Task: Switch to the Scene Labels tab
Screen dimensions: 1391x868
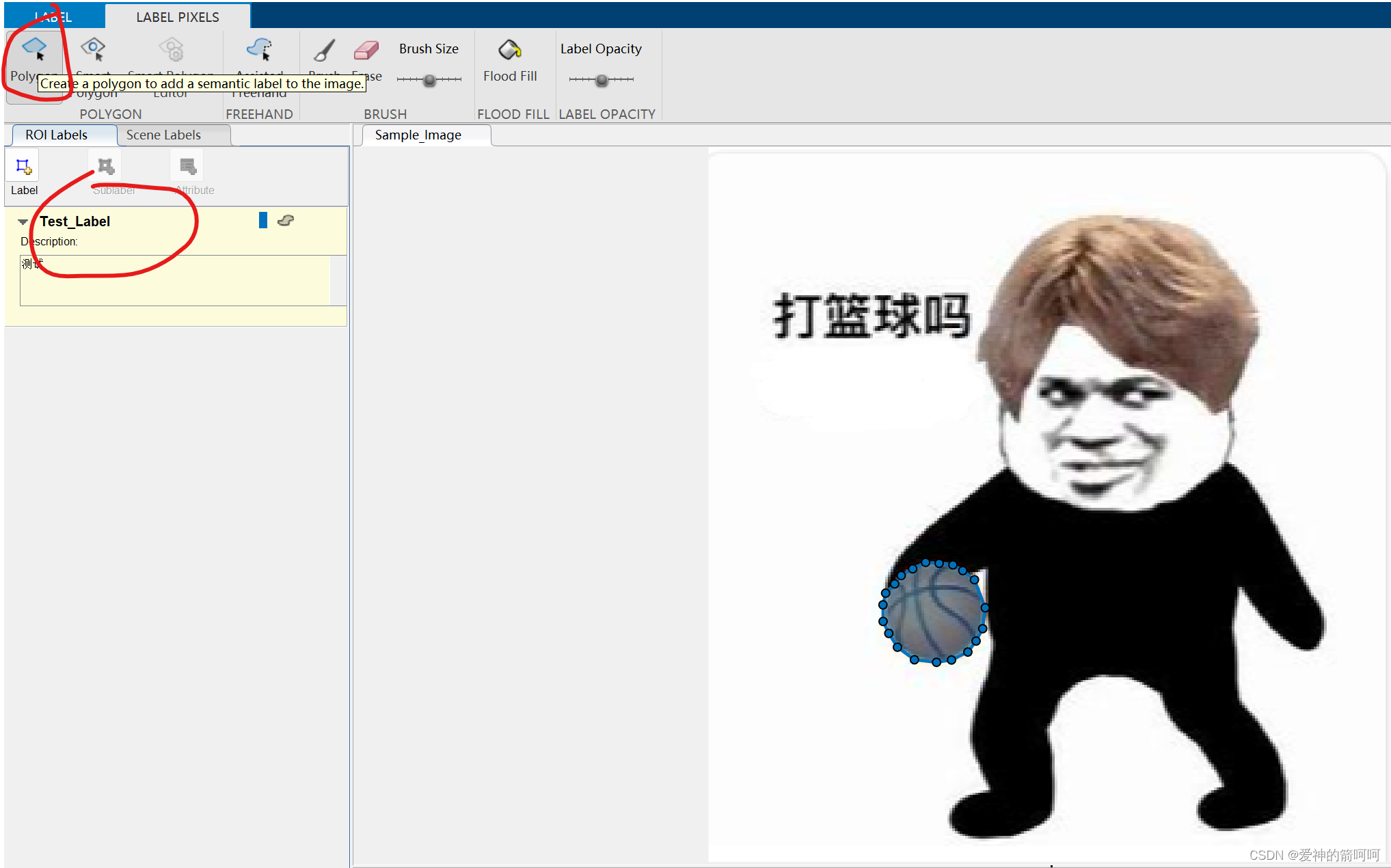Action: [x=162, y=133]
